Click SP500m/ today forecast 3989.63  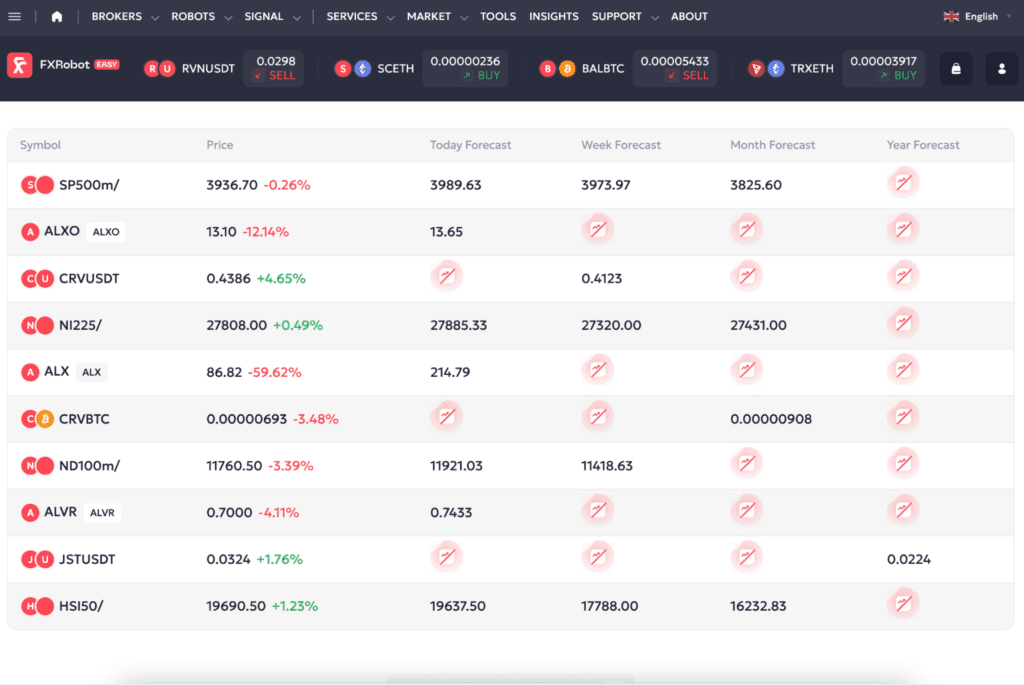(x=455, y=185)
